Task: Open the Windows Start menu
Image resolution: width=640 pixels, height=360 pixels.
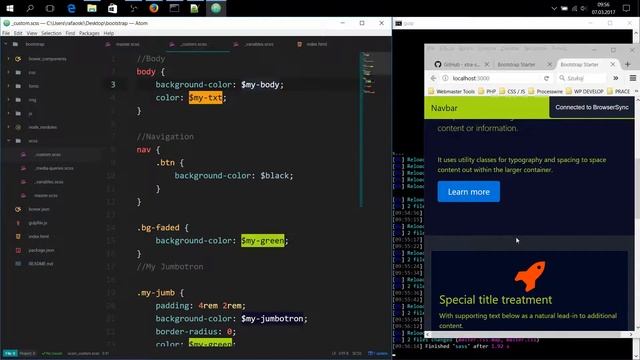Action: coord(10,8)
